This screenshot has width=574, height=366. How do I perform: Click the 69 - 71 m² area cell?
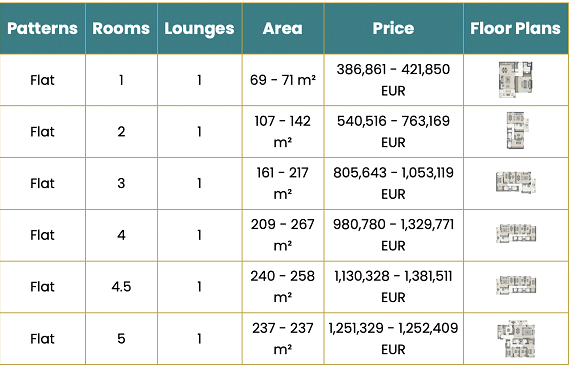(283, 80)
